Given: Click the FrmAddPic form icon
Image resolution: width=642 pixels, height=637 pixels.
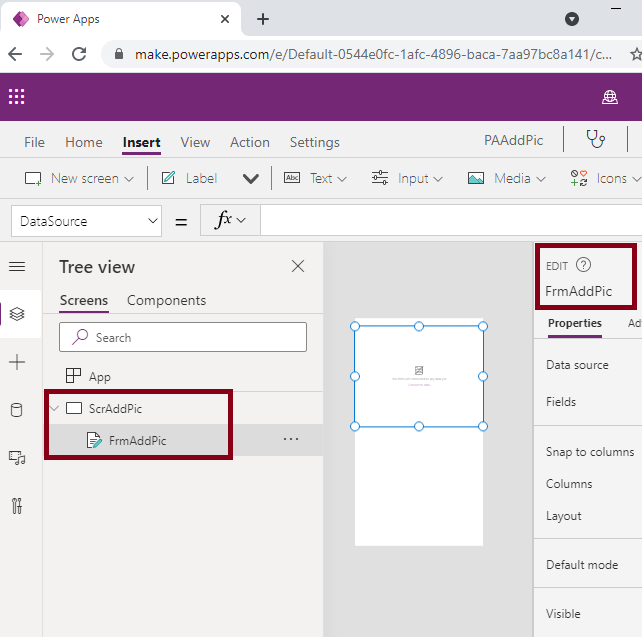Looking at the screenshot, I should [94, 440].
